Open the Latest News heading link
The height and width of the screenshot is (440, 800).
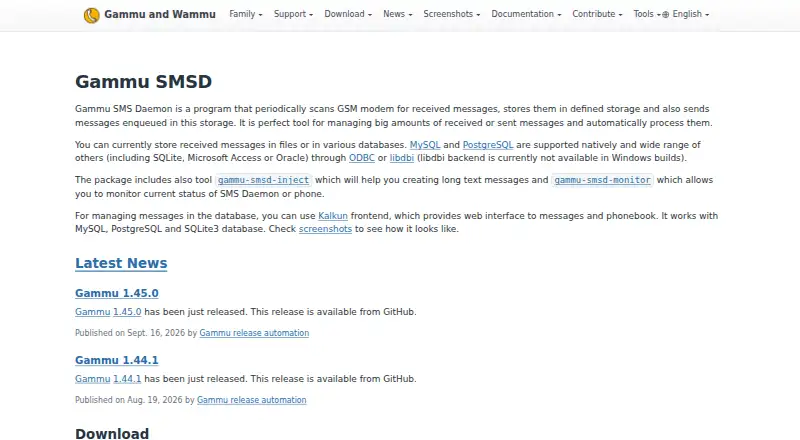(x=121, y=263)
